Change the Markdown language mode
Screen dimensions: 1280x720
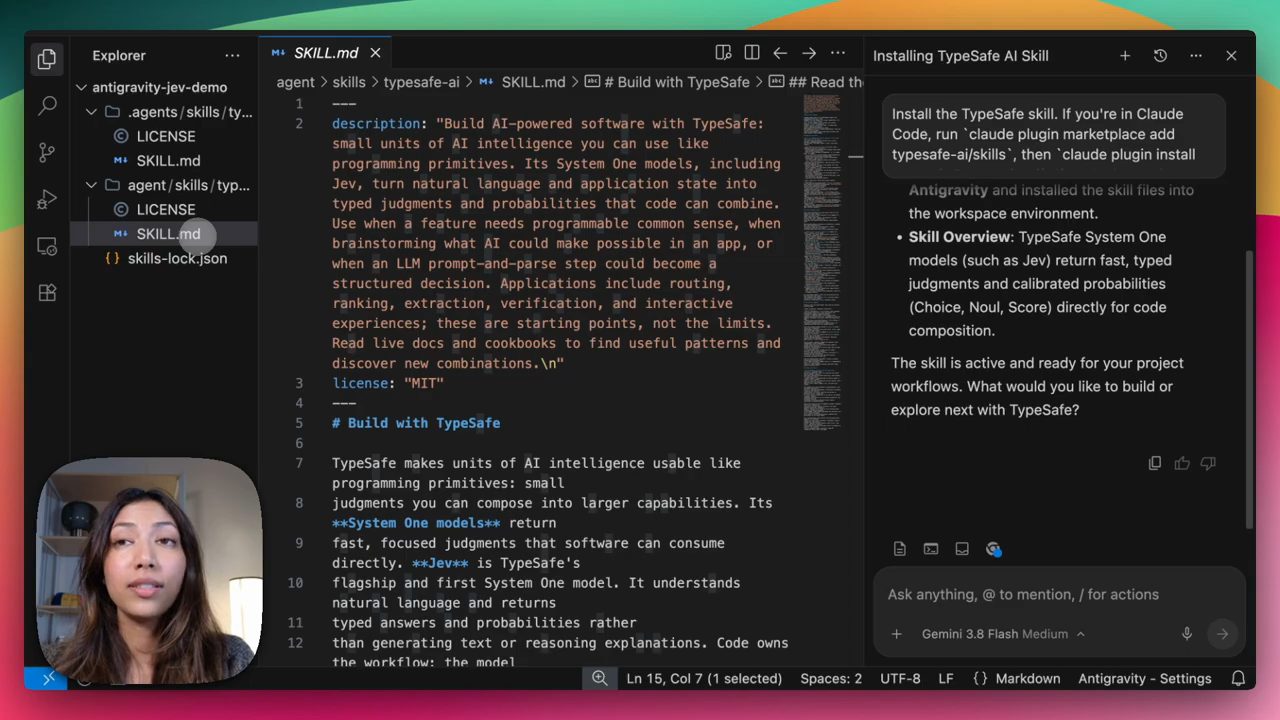pyautogui.click(x=1016, y=678)
